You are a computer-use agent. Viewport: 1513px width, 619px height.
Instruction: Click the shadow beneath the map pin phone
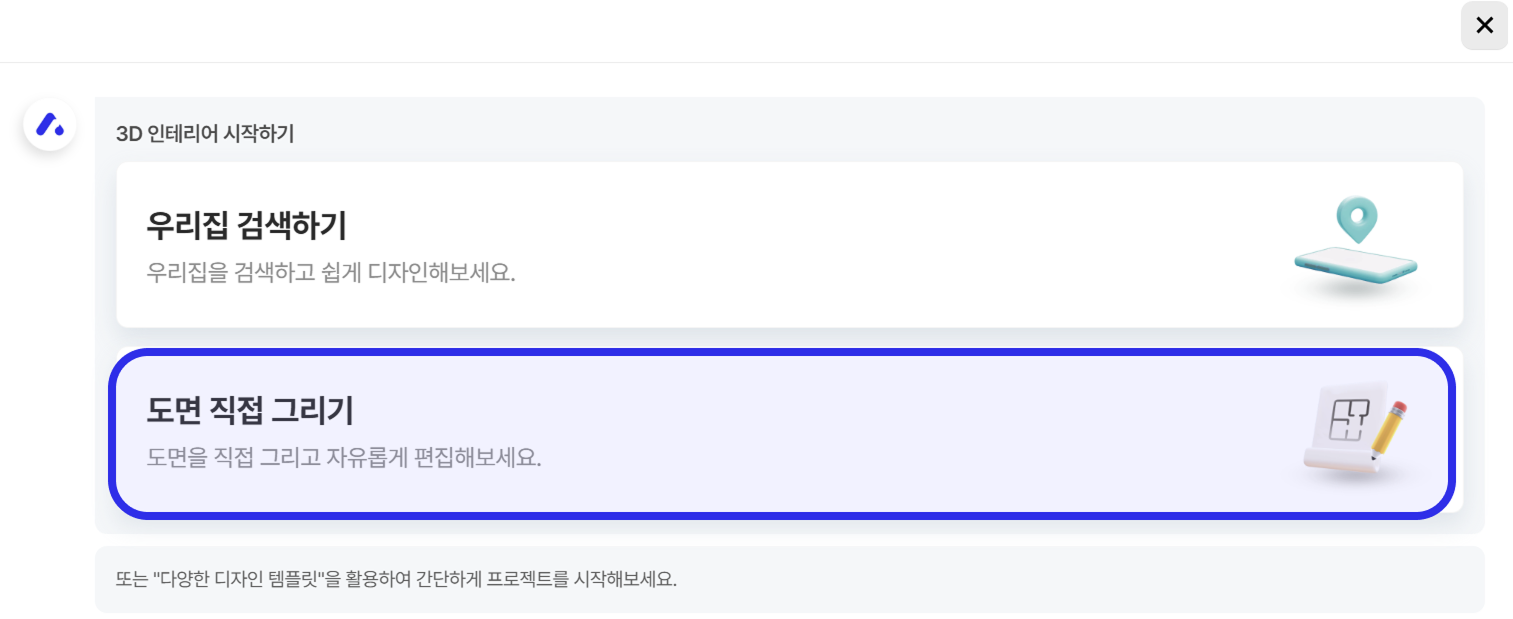1357,291
